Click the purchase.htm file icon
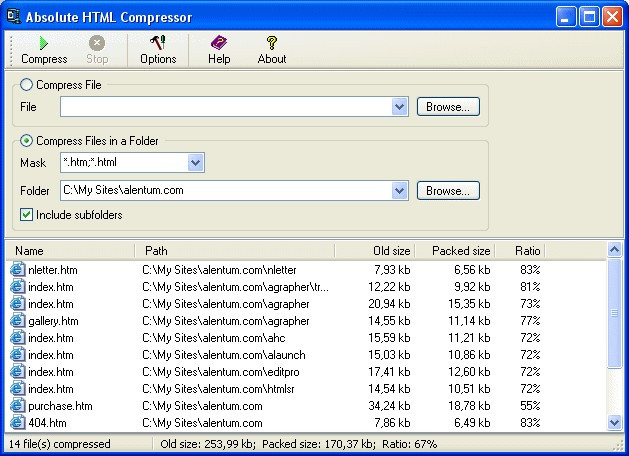Viewport: 629px width, 456px height. pos(17,406)
